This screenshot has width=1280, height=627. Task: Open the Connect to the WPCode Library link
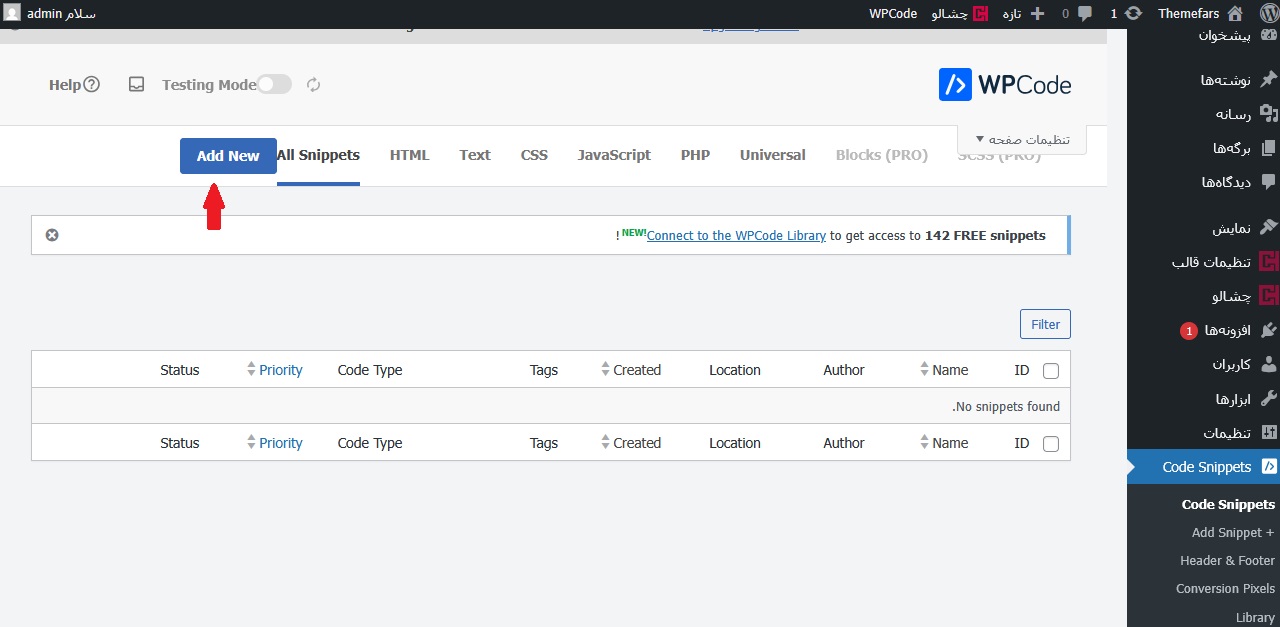736,236
